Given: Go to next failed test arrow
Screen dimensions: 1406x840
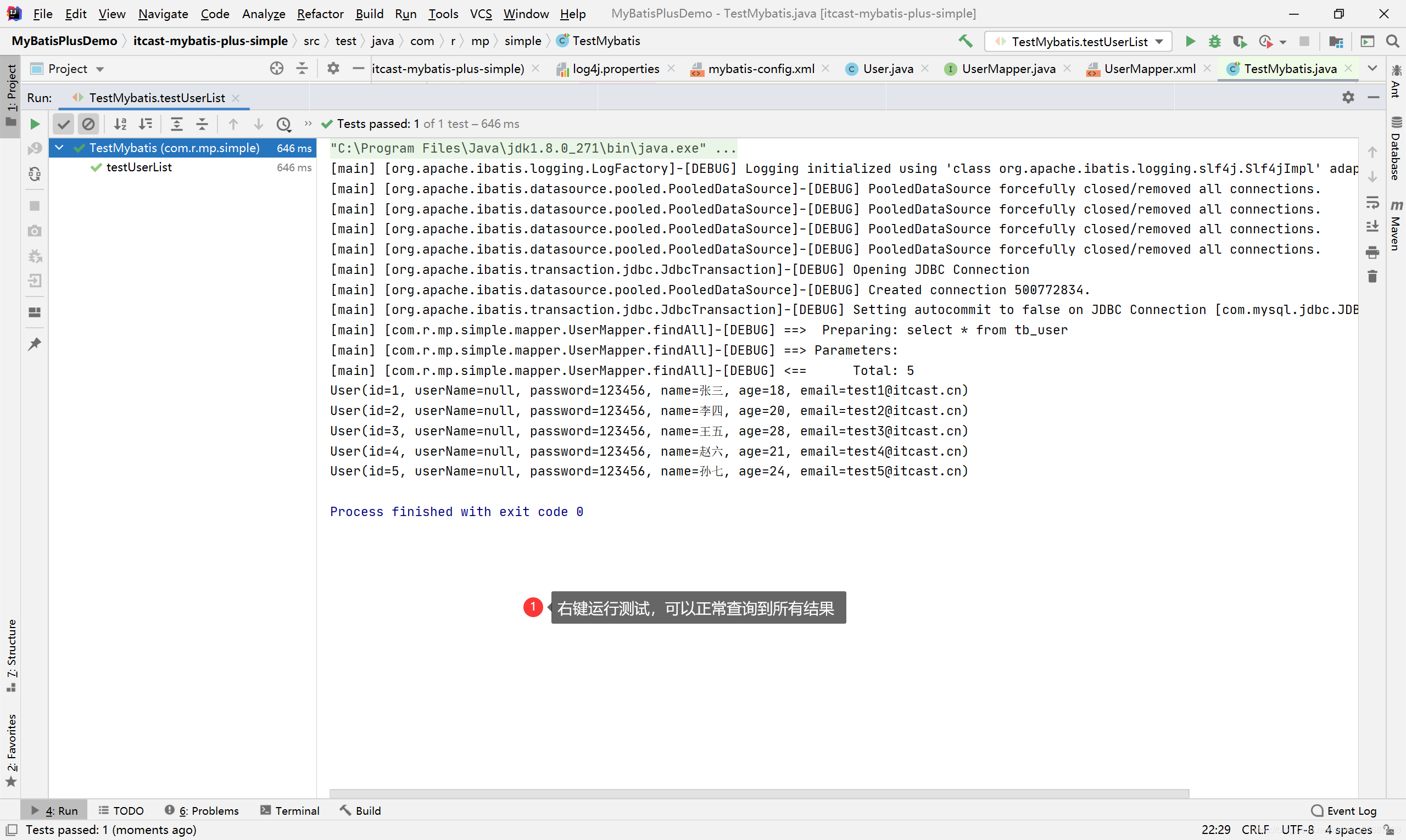Looking at the screenshot, I should pyautogui.click(x=258, y=124).
